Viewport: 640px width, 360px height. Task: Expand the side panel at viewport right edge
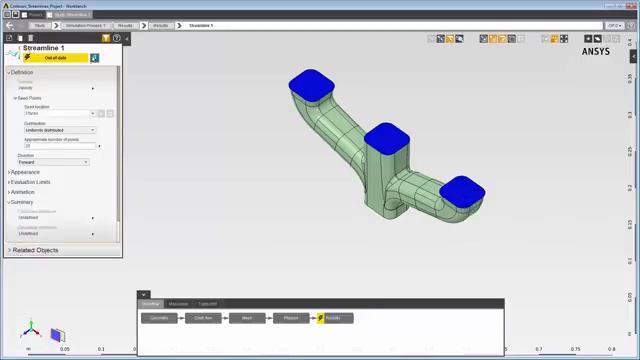(633, 56)
